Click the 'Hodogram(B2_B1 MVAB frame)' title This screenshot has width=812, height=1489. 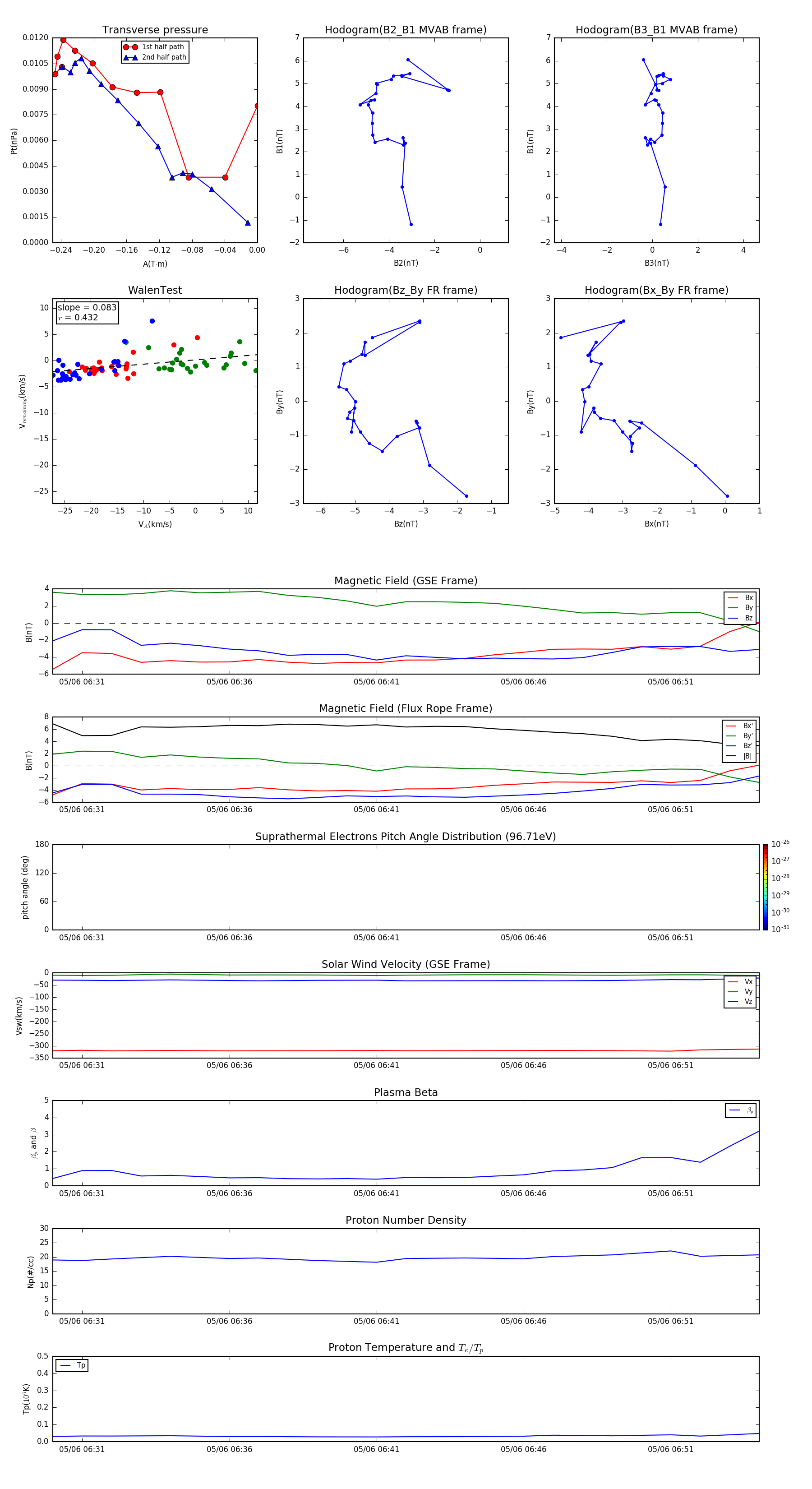(x=406, y=29)
